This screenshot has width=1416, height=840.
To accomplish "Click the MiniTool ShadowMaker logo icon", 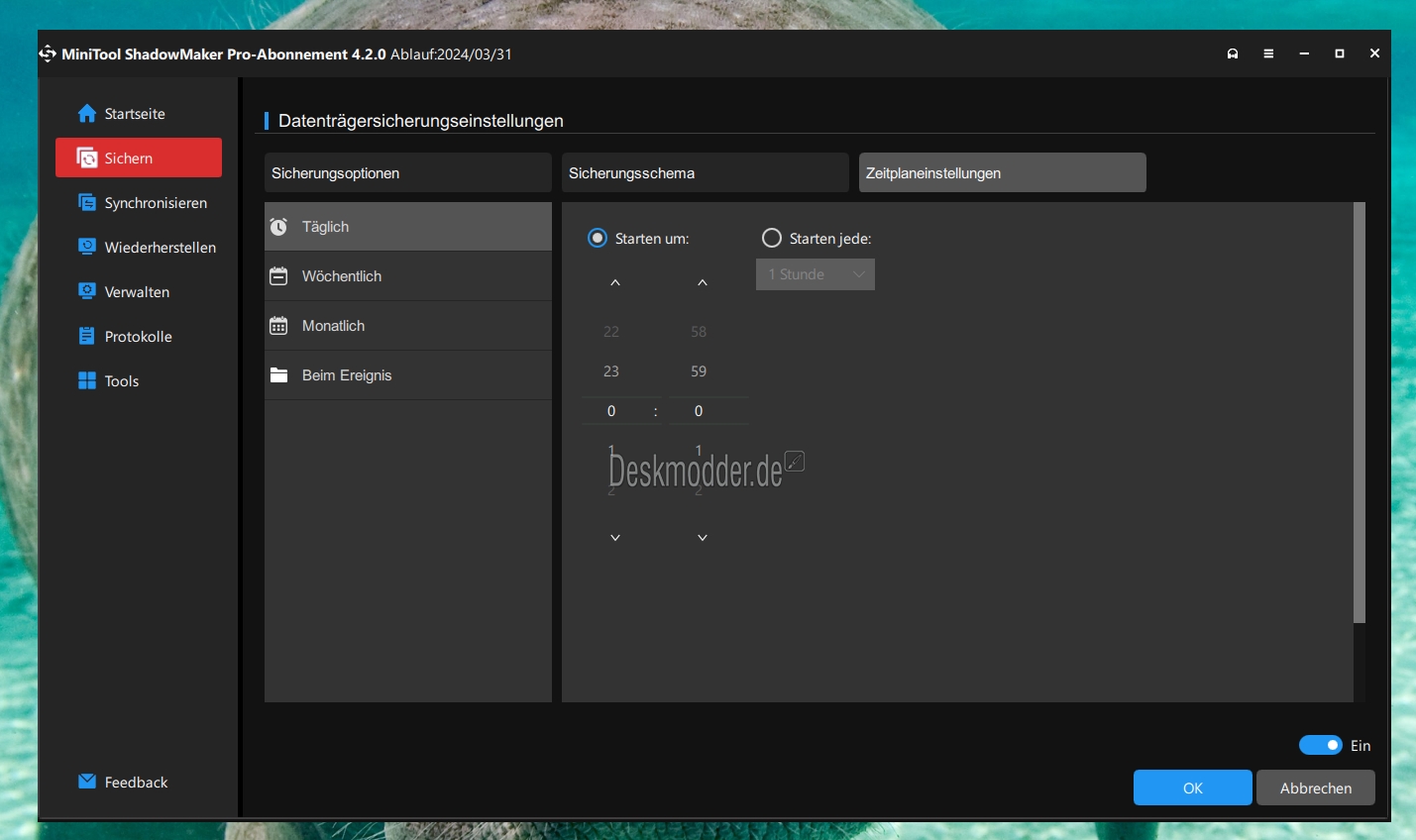I will click(x=48, y=53).
